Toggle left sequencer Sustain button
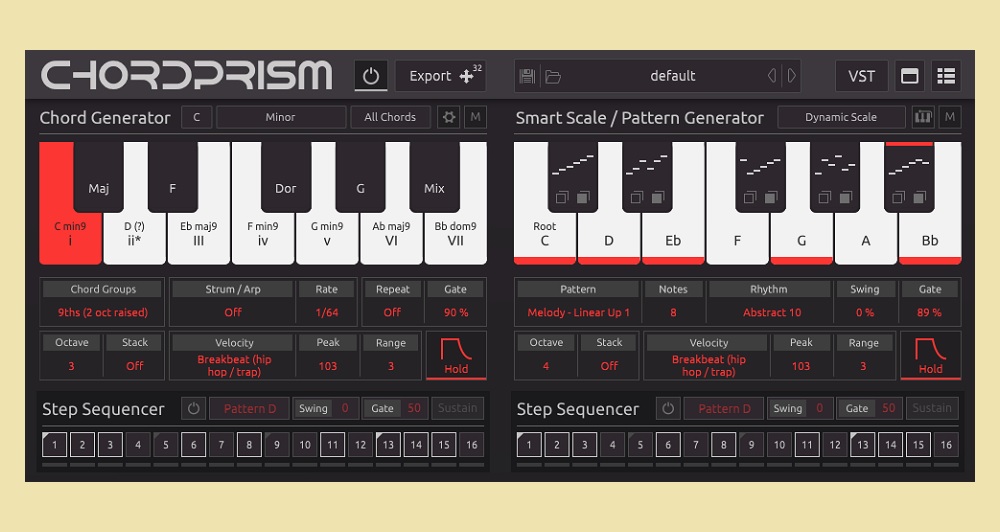Screen dimensions: 1000x532 (457, 408)
